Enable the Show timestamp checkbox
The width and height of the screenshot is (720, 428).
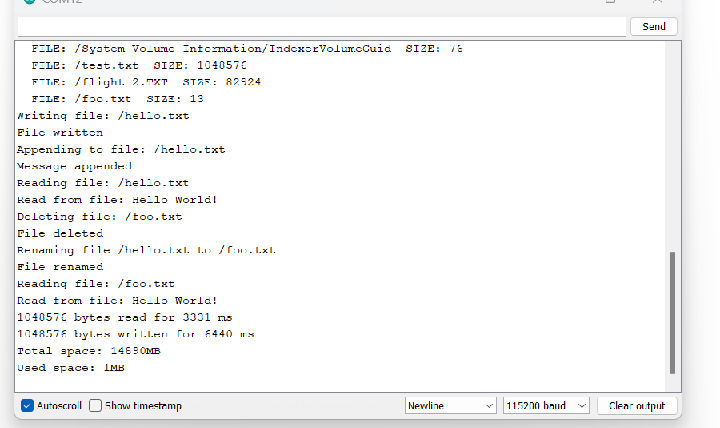point(96,406)
